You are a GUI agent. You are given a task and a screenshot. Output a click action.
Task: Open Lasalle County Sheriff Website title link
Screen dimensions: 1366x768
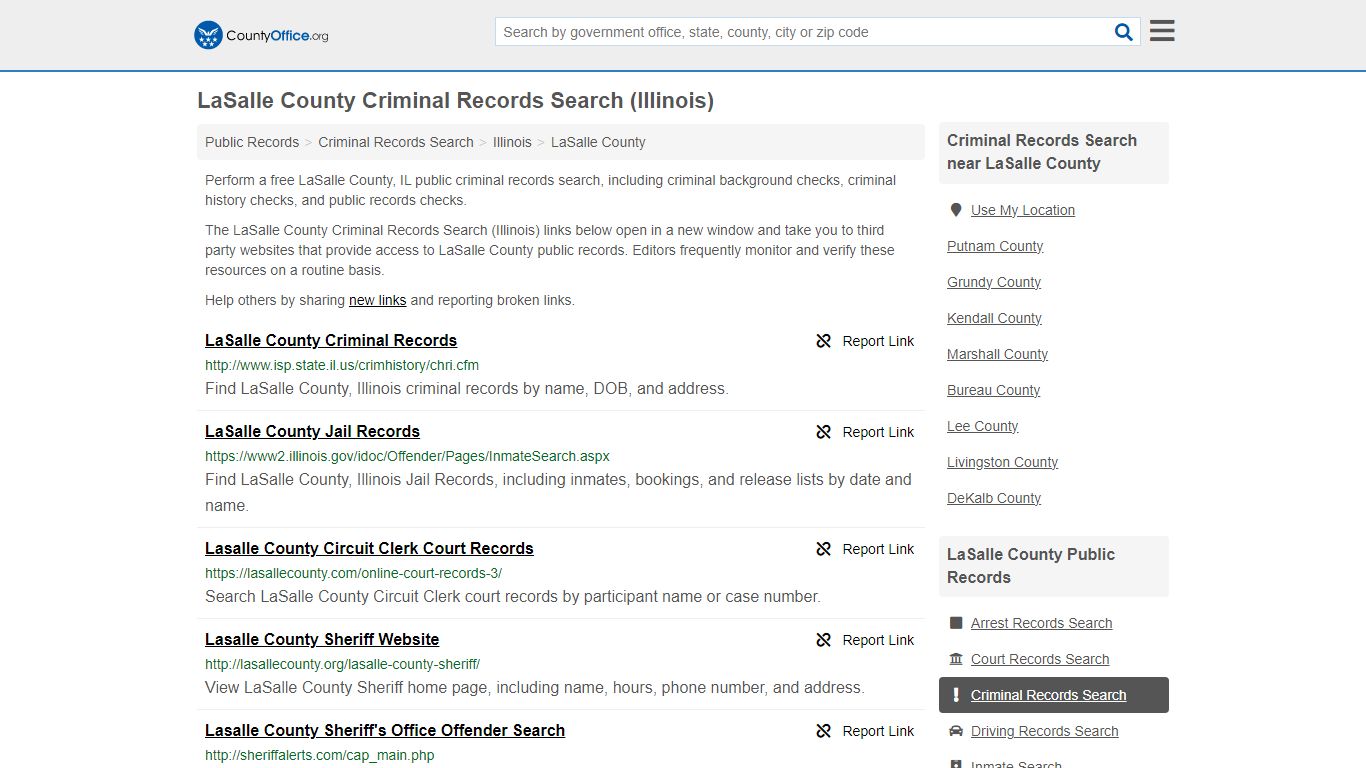pos(322,639)
